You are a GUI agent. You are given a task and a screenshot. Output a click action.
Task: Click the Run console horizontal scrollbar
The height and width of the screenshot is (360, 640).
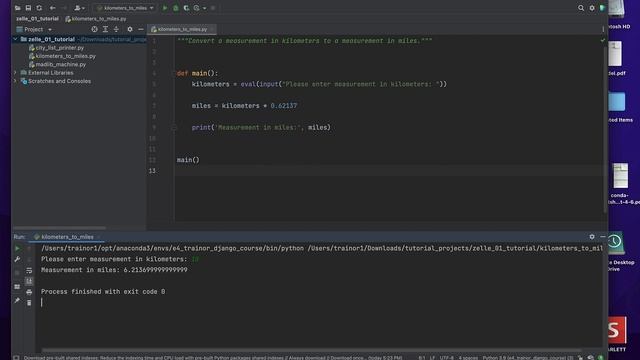tap(311, 350)
